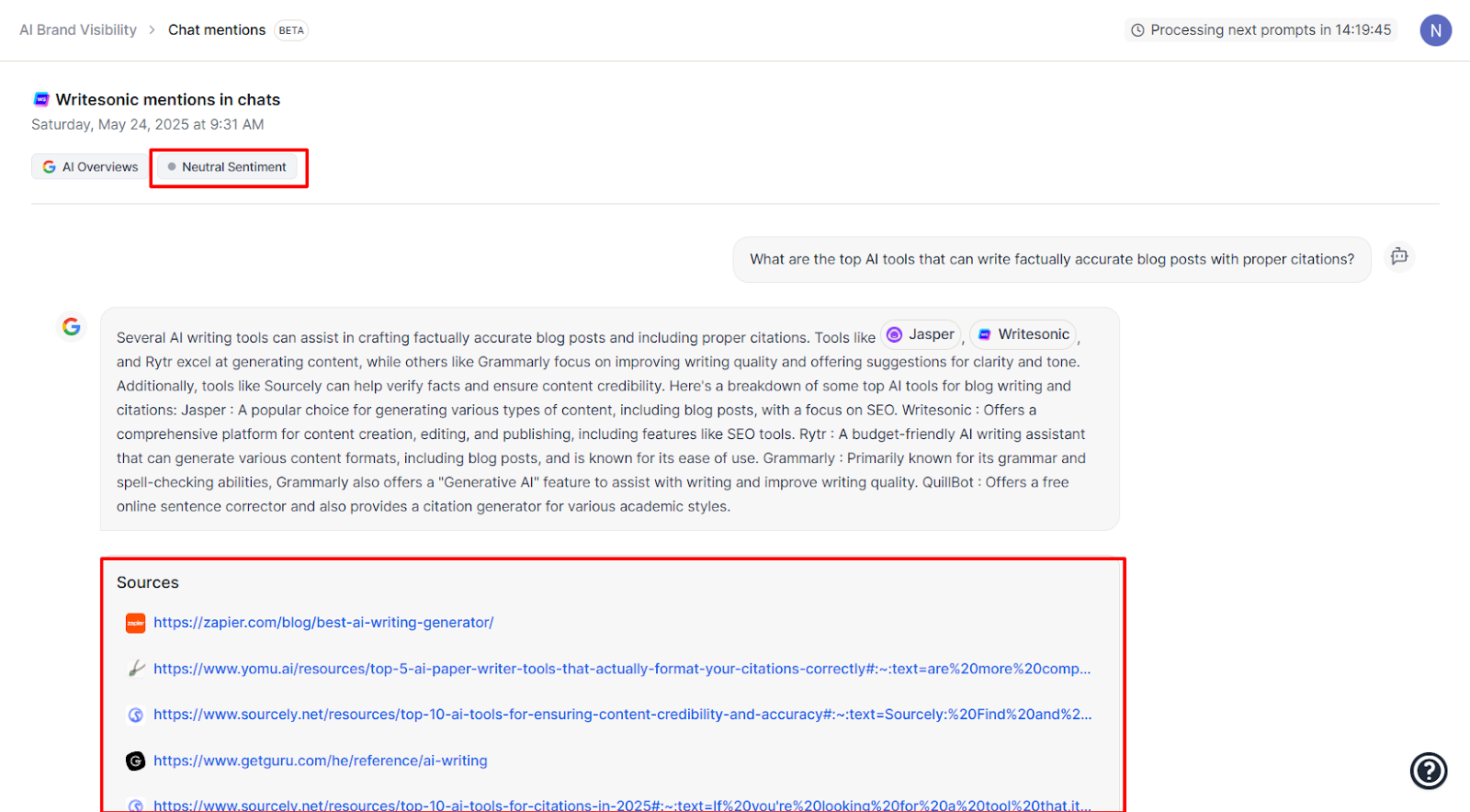Click the date Saturday, May 24, 2025
The height and width of the screenshot is (812, 1470).
(x=148, y=124)
